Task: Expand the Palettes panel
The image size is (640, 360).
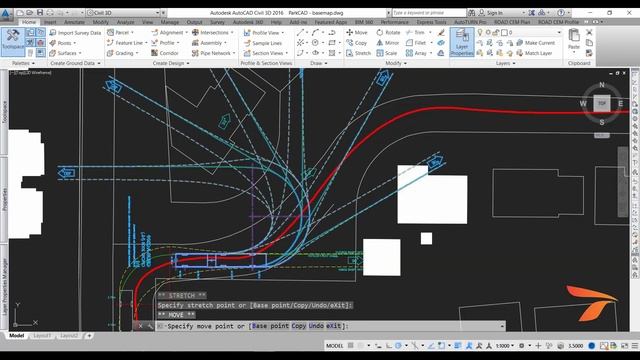Action: coord(23,63)
